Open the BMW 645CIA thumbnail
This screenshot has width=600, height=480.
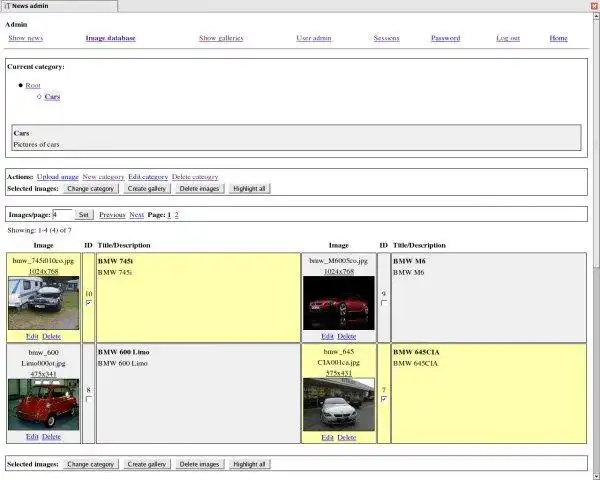339,405
